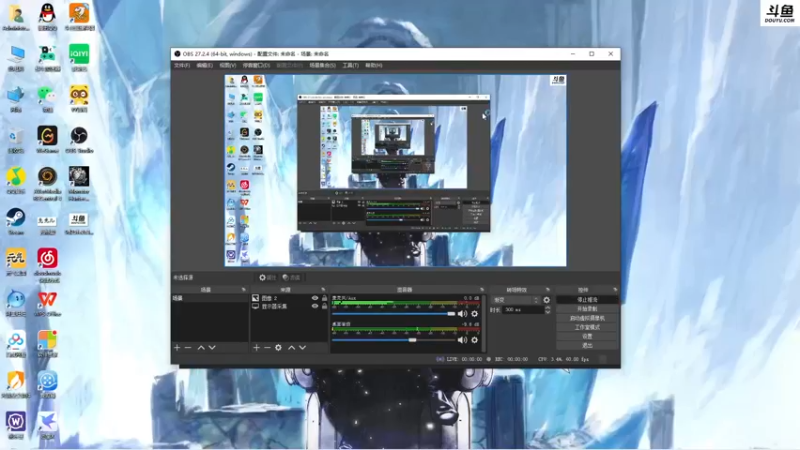The image size is (800, 450).
Task: Add a new source with plus icon
Action: click(256, 347)
